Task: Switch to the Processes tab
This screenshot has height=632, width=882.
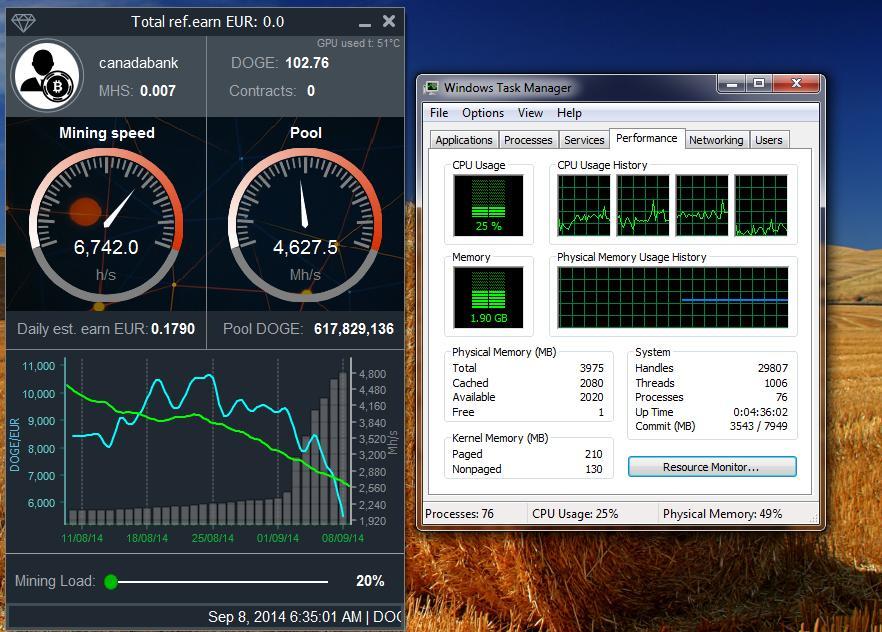Action: click(x=528, y=140)
